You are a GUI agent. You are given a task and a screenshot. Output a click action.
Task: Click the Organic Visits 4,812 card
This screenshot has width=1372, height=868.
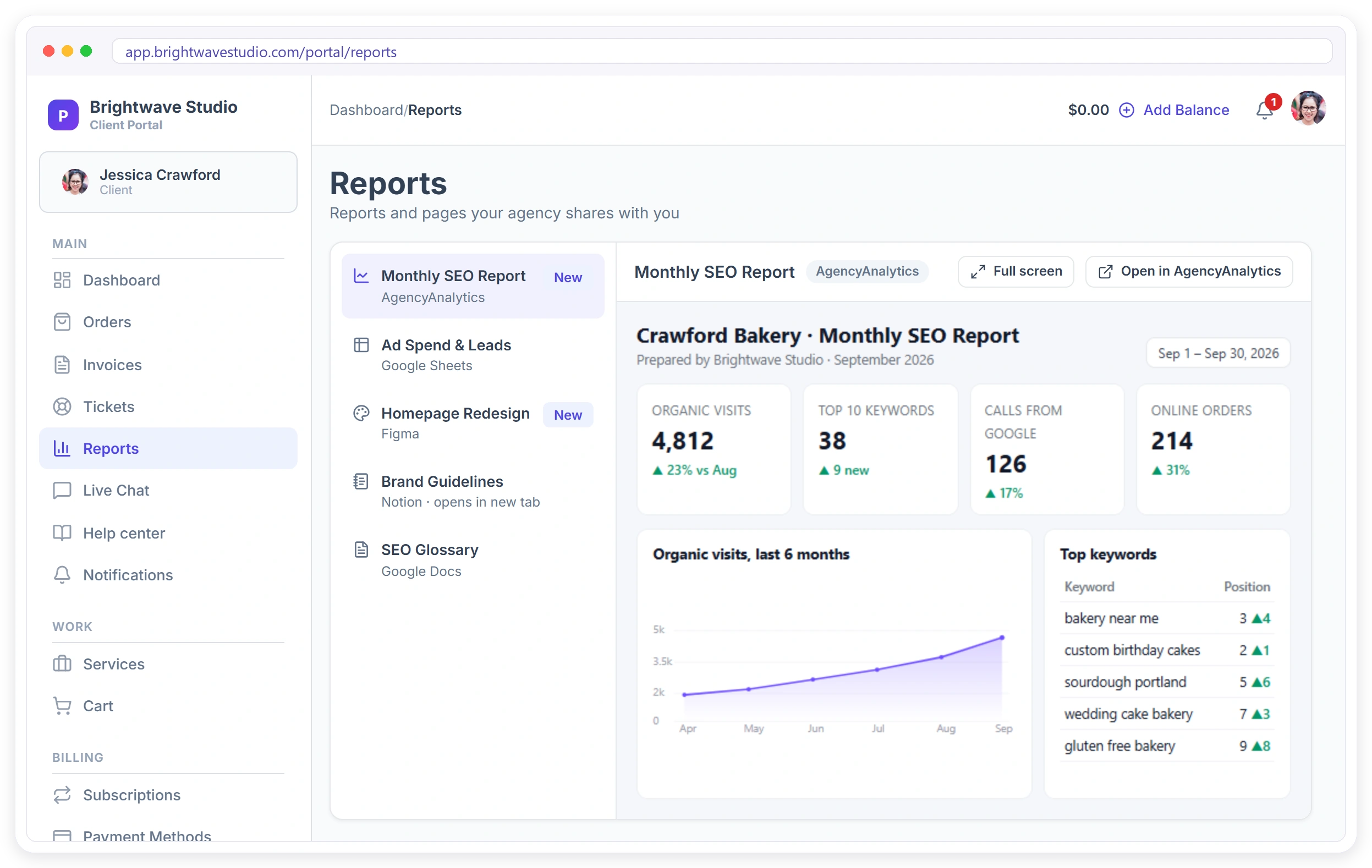[x=714, y=450]
